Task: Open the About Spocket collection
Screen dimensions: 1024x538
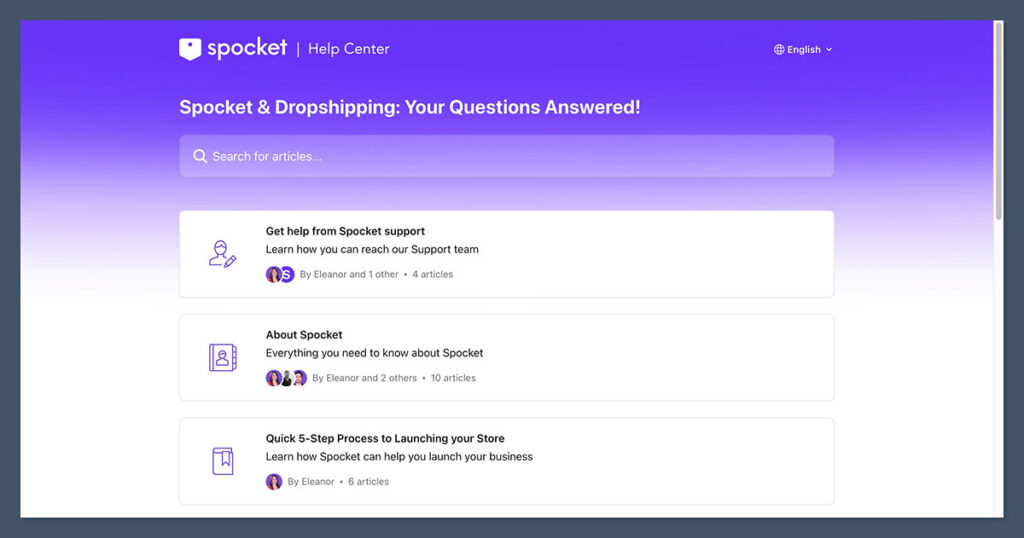Action: point(304,335)
